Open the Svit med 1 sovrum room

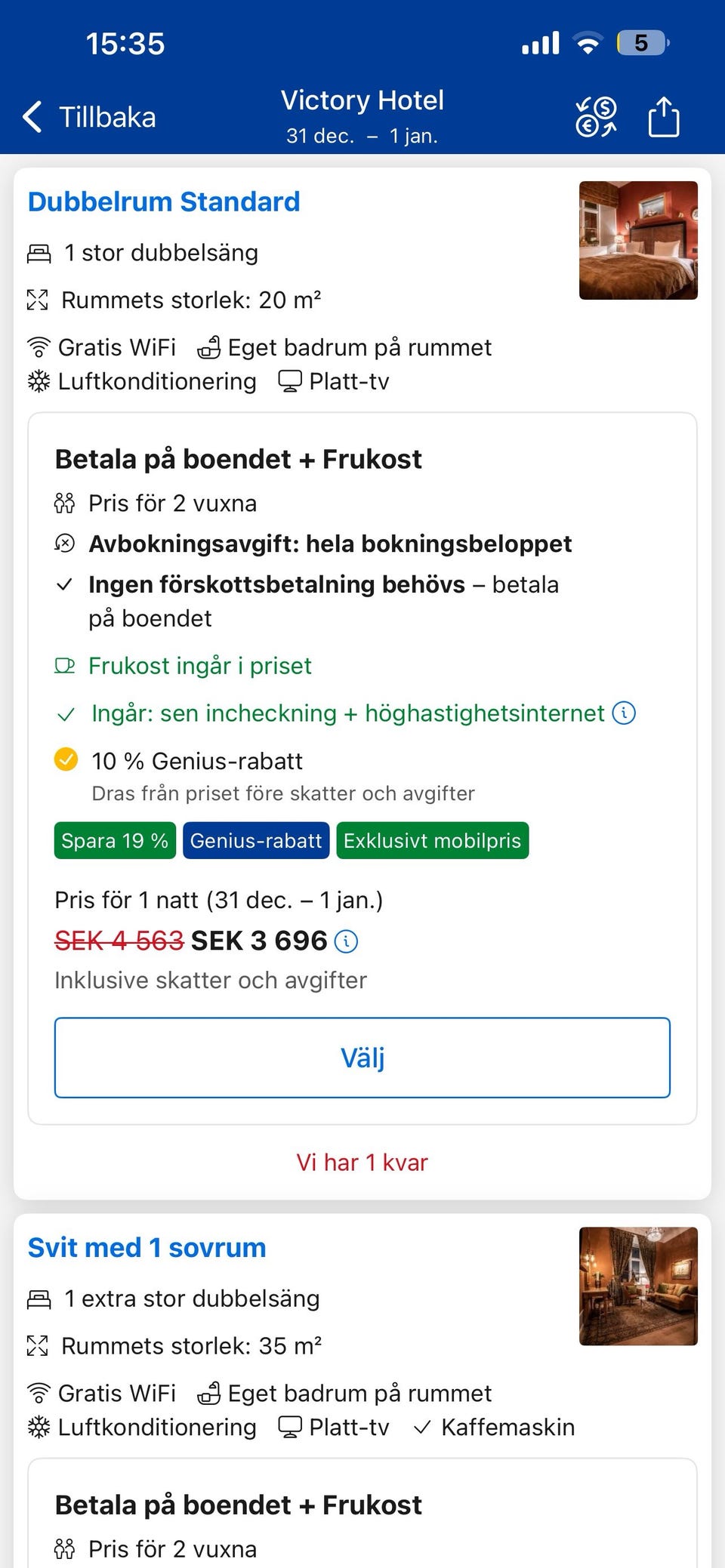click(147, 1247)
